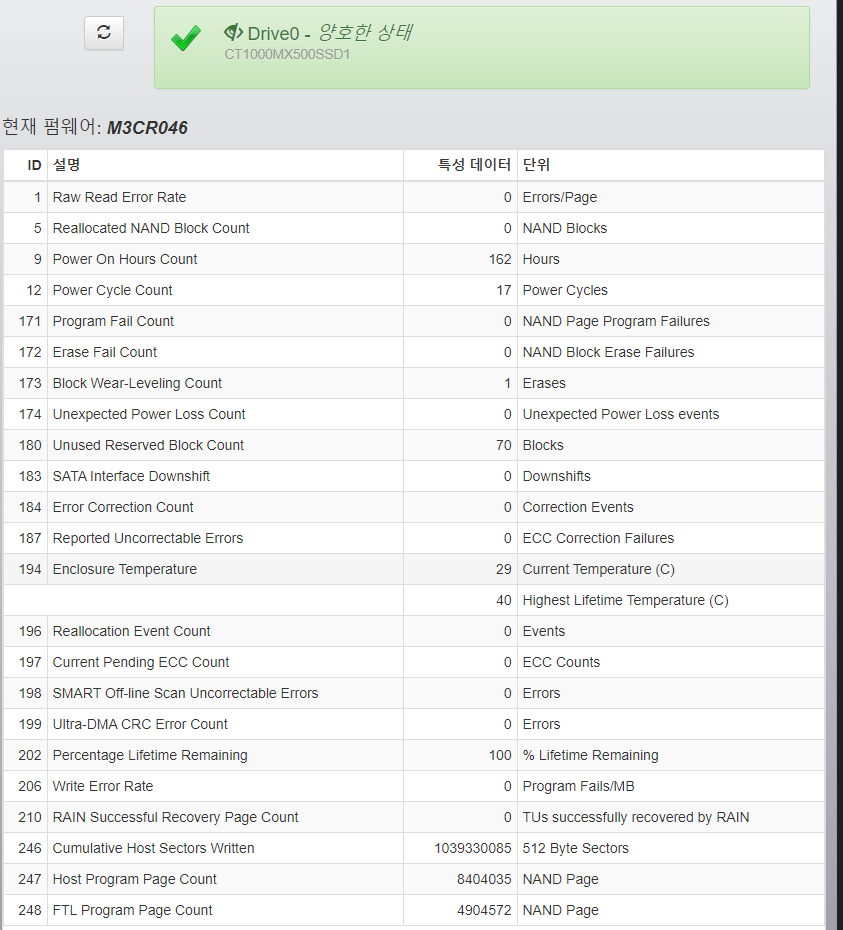Select RAIN Successful Recovery Page Count row
Image resolution: width=843 pixels, height=930 pixels.
pyautogui.click(x=413, y=817)
